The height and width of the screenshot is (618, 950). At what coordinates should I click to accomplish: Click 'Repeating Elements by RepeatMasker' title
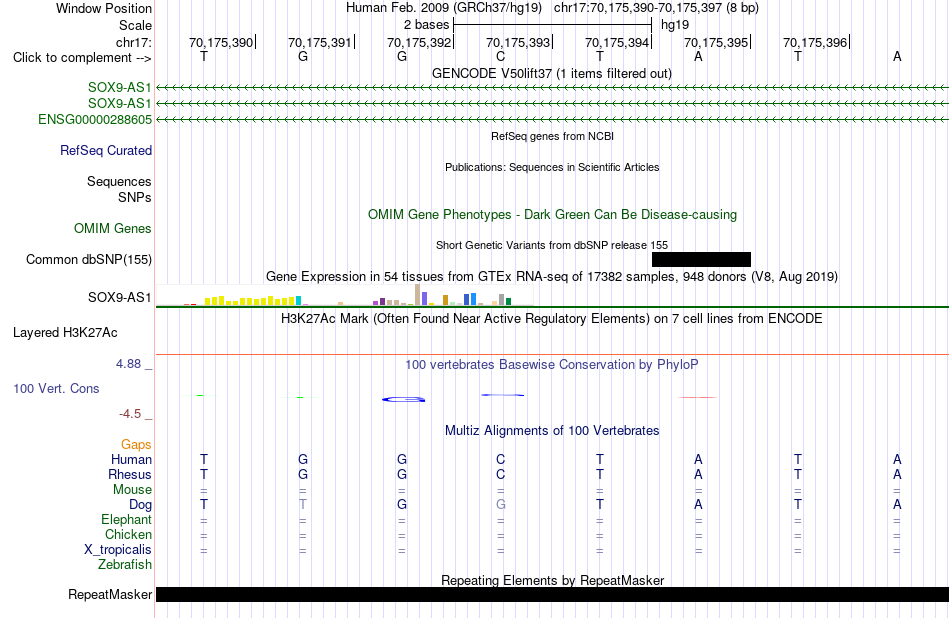tap(553, 580)
